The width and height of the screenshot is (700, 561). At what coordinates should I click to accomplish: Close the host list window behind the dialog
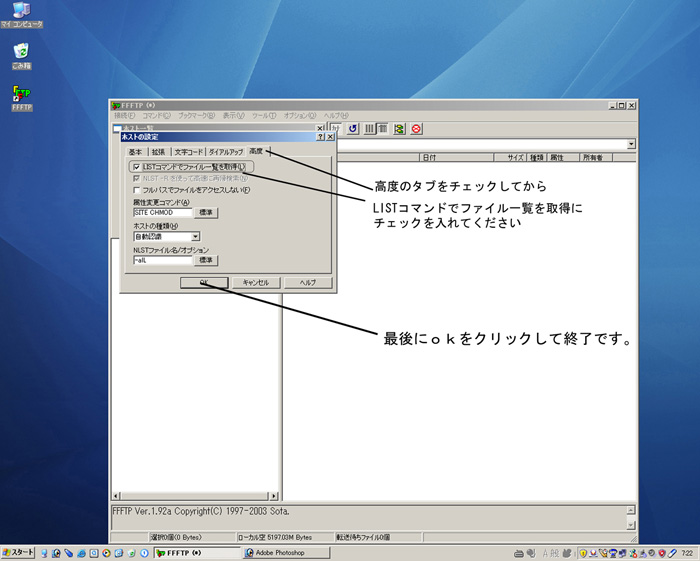point(320,129)
